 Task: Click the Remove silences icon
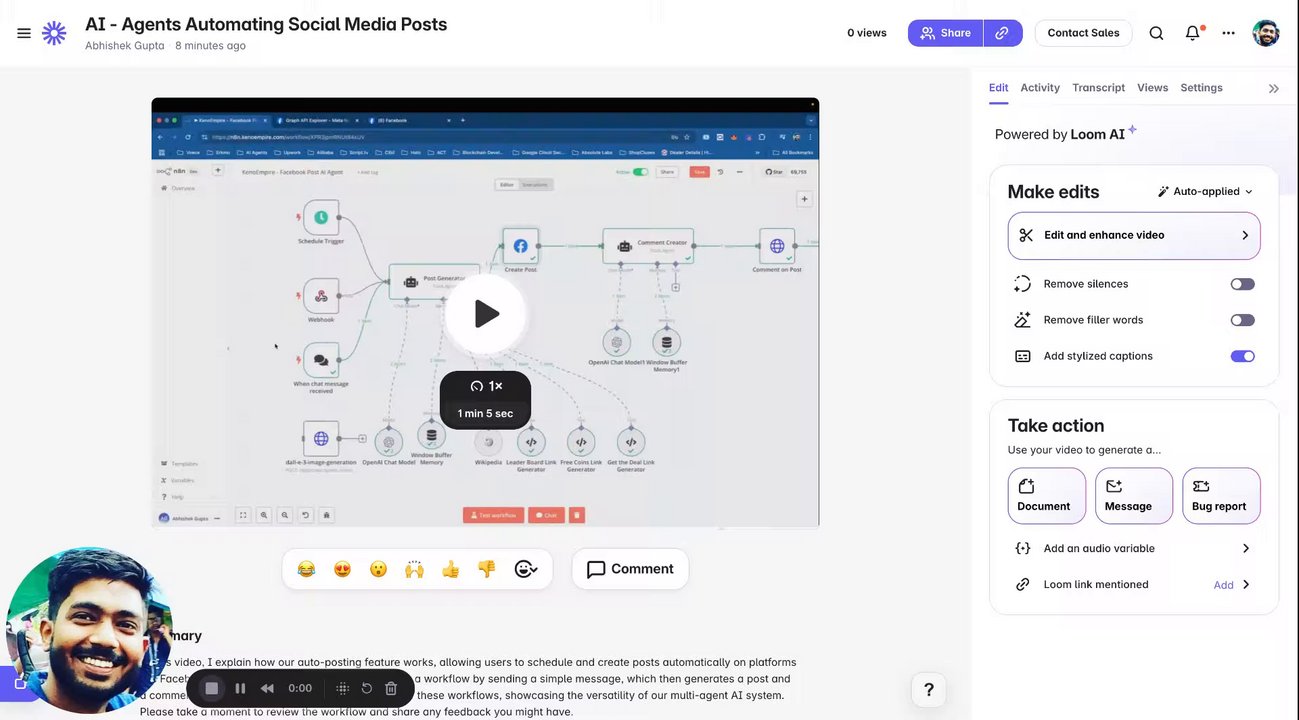pyautogui.click(x=1022, y=284)
